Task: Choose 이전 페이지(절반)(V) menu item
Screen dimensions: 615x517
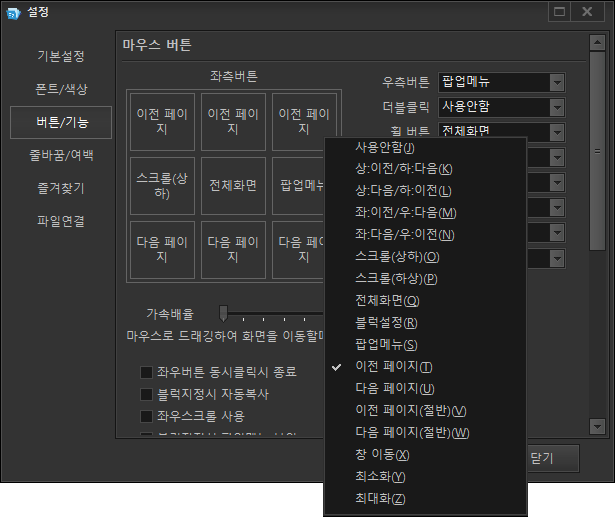Action: coord(425,411)
